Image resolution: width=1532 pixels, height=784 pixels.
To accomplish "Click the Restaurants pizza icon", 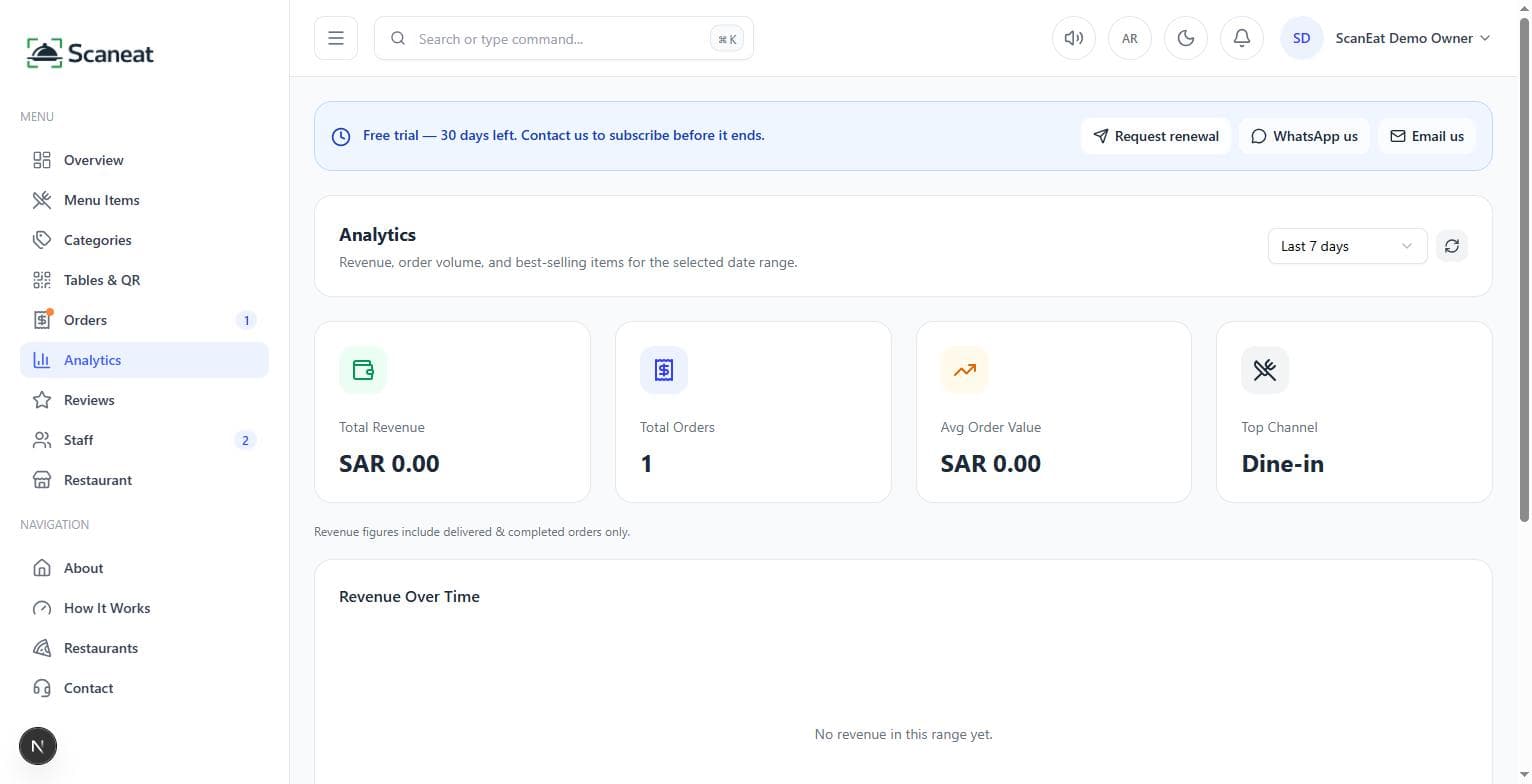I will [42, 648].
